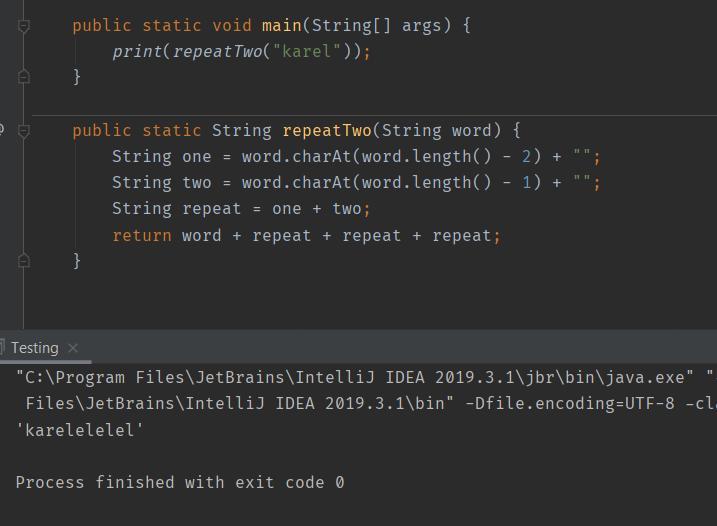Click the gutter annotation icon beside repeatTwo declaration

(x=2, y=129)
